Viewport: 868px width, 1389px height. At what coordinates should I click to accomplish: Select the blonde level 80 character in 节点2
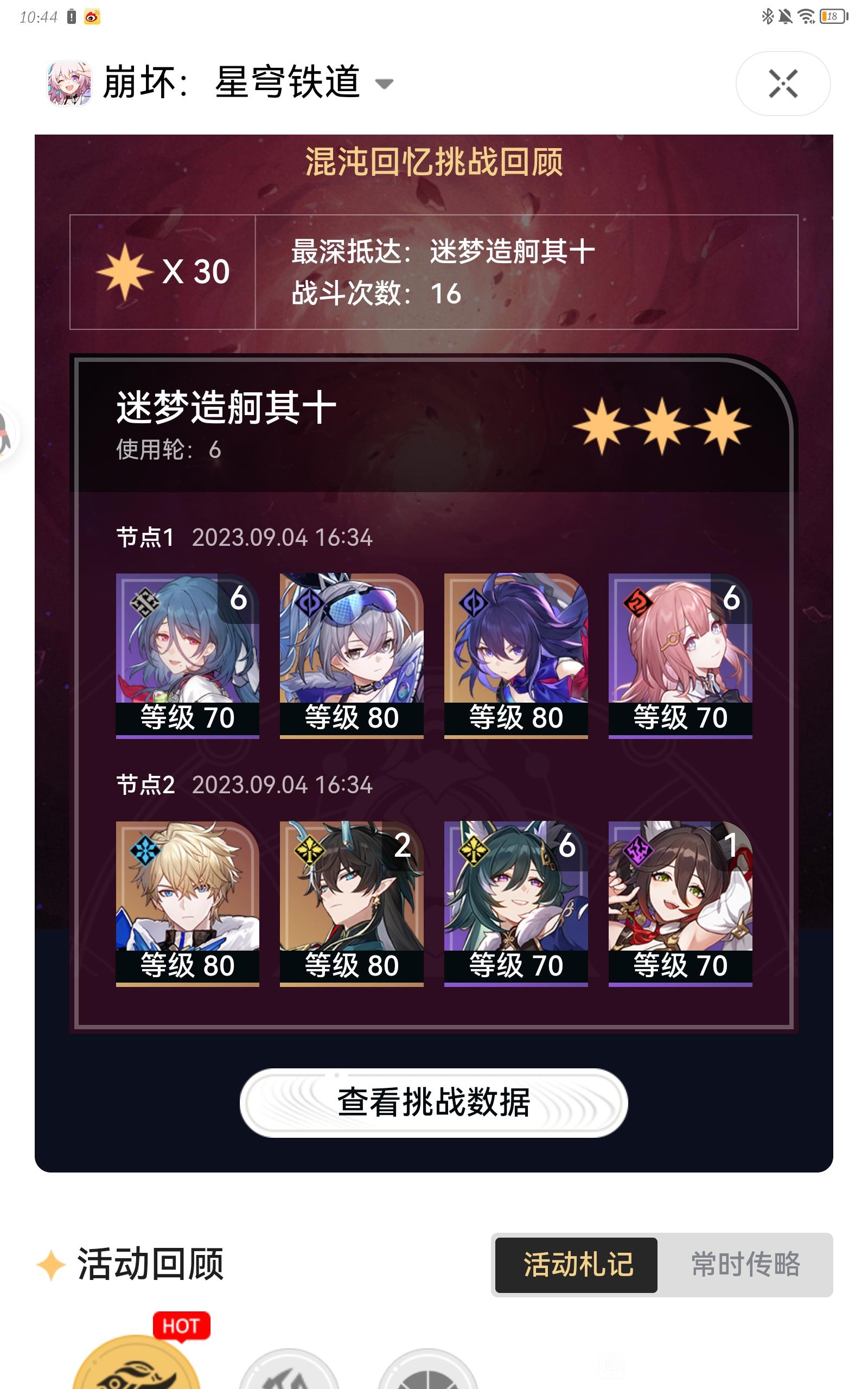click(x=187, y=903)
